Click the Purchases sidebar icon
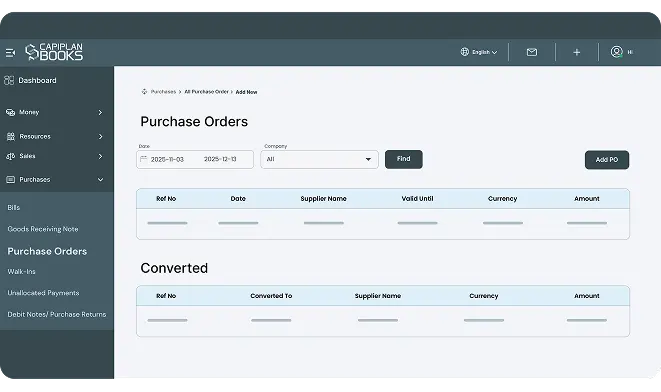This screenshot has width=661, height=392. click(11, 180)
